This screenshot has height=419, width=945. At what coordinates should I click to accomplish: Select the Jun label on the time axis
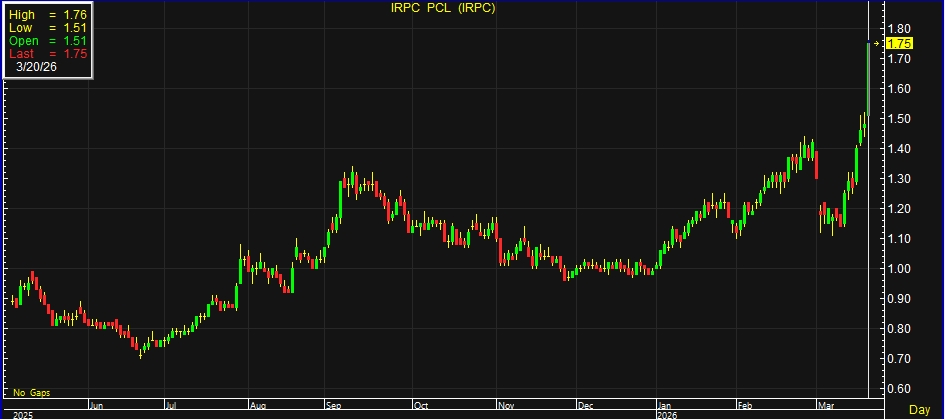(97, 405)
